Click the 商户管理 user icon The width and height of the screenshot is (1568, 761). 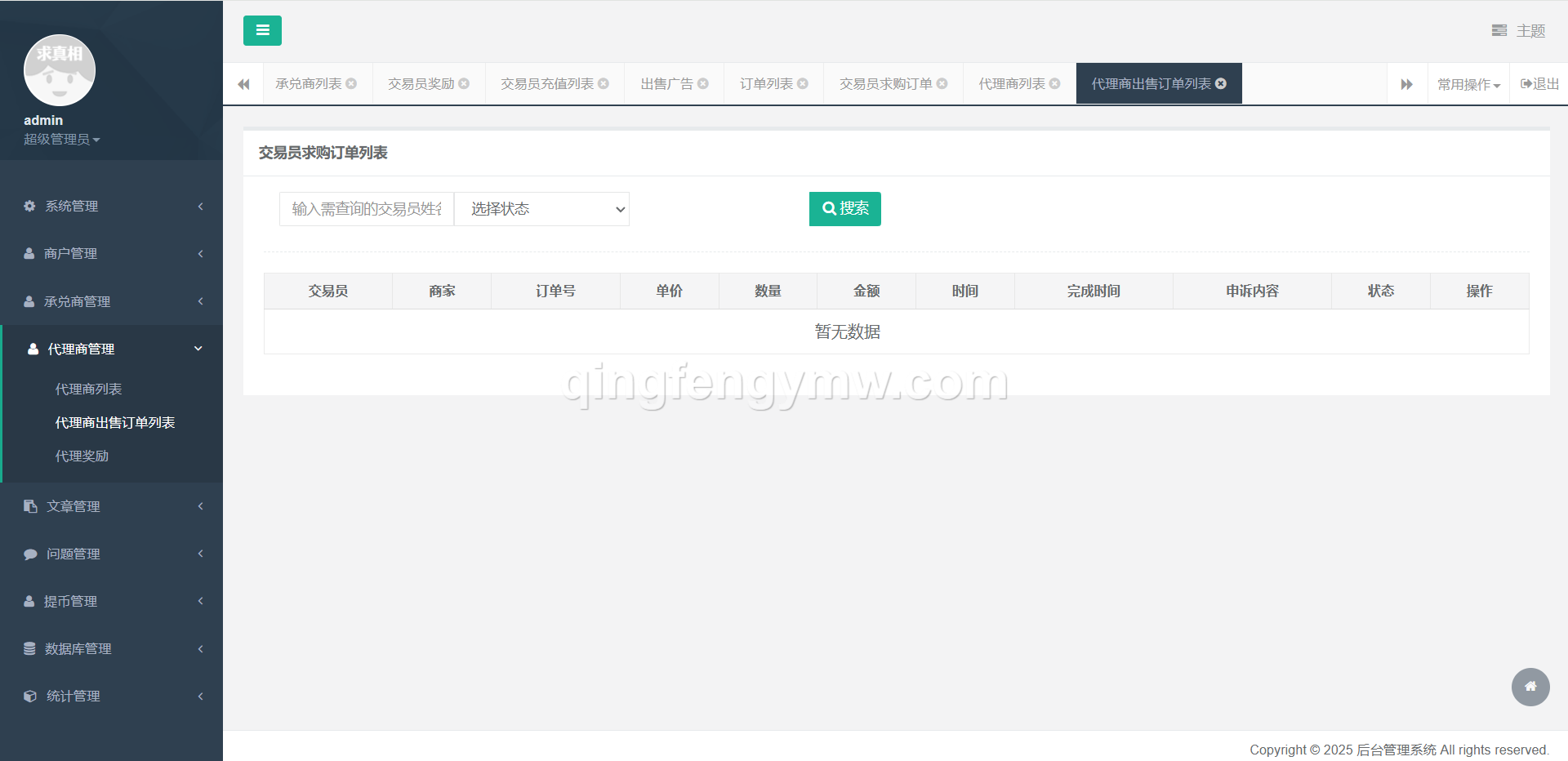[29, 253]
